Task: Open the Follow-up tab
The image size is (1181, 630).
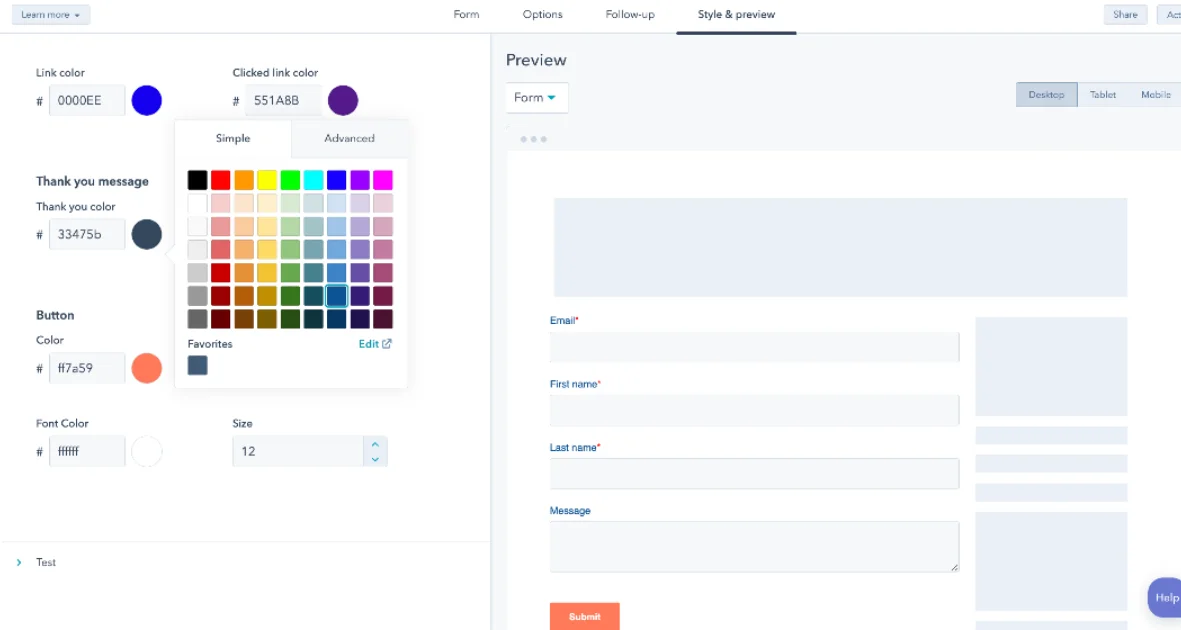Action: [629, 14]
